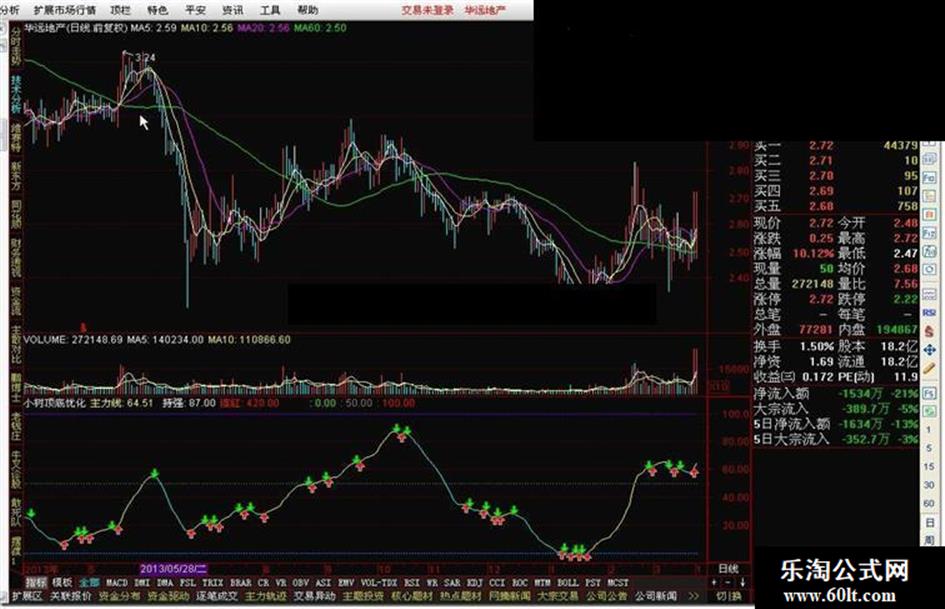Open the 特色 menu

click(x=157, y=10)
